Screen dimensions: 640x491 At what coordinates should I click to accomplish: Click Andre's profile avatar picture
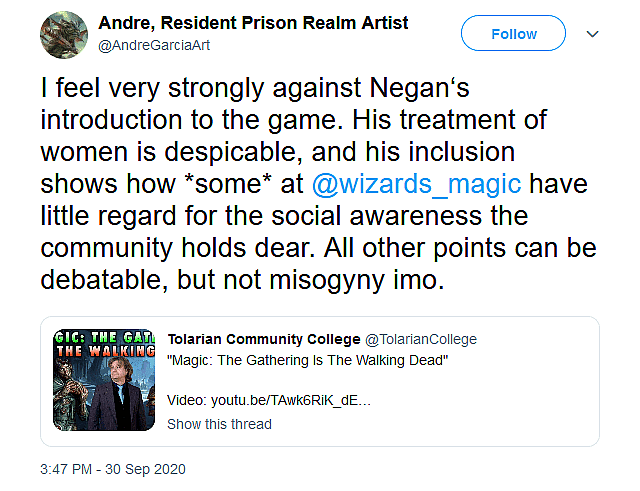pos(66,35)
